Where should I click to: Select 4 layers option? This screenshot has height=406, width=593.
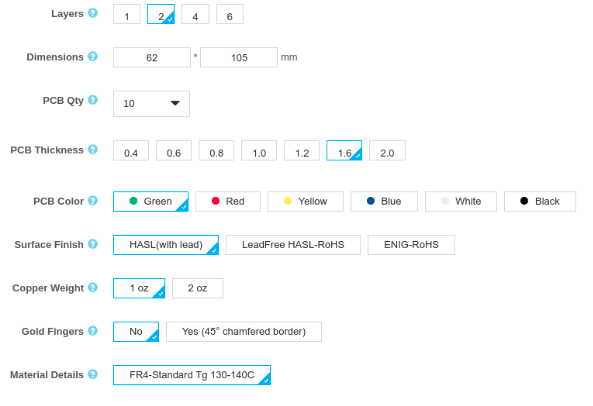click(195, 14)
